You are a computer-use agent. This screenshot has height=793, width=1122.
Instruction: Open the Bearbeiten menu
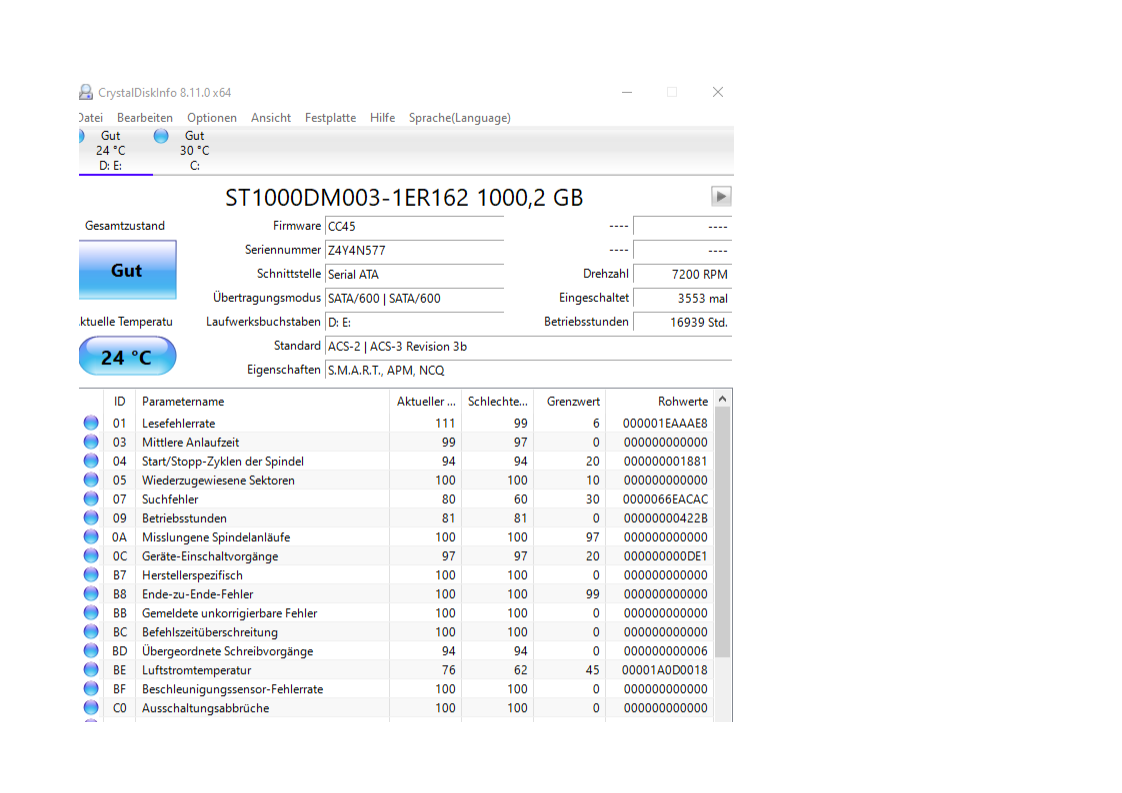pyautogui.click(x=145, y=117)
